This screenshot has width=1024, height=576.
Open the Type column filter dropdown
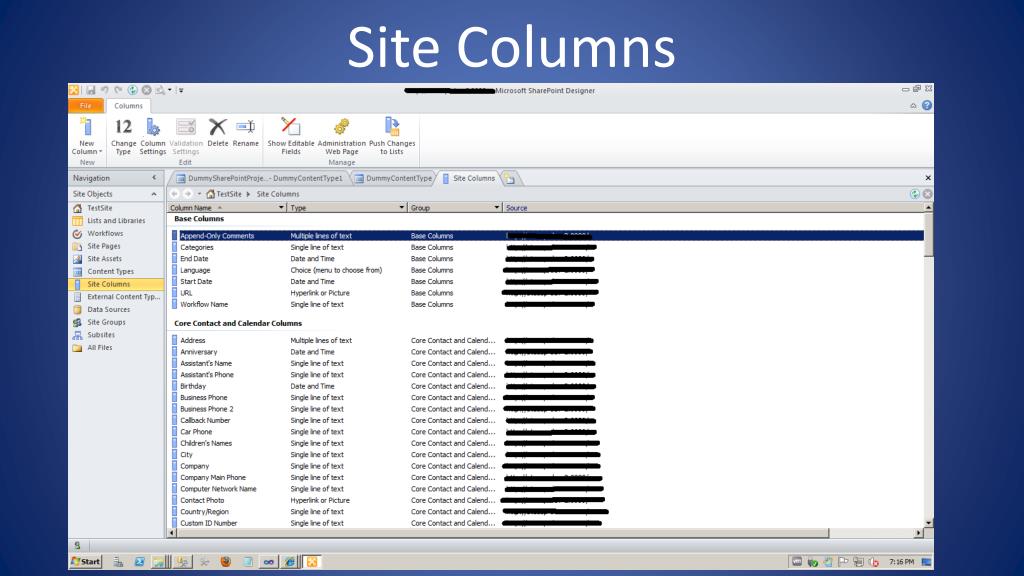[401, 208]
